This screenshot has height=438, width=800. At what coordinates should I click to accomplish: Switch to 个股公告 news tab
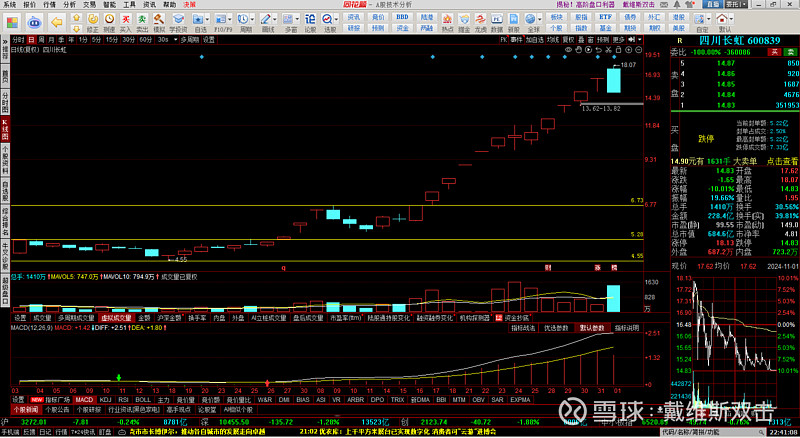point(57,409)
